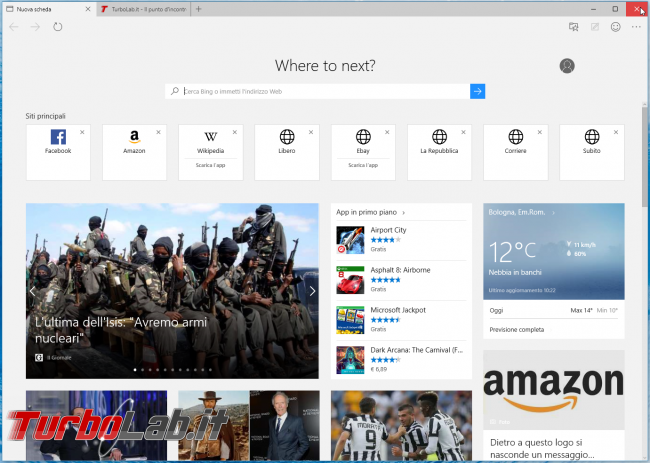Viewport: 650px width, 463px height.
Task: Open the Asphalt 8: Airborne app icon
Action: (350, 280)
